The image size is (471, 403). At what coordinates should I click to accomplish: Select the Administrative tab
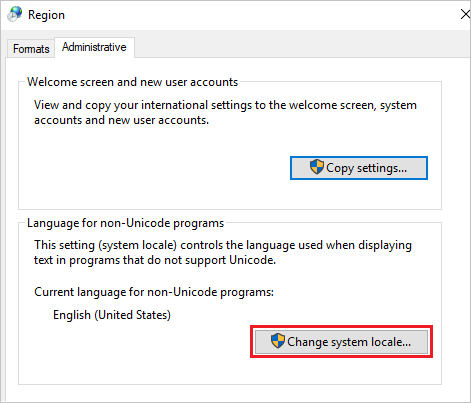pyautogui.click(x=94, y=47)
